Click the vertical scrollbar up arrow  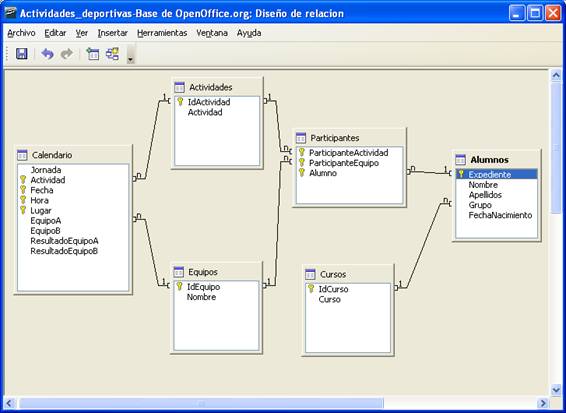click(556, 75)
